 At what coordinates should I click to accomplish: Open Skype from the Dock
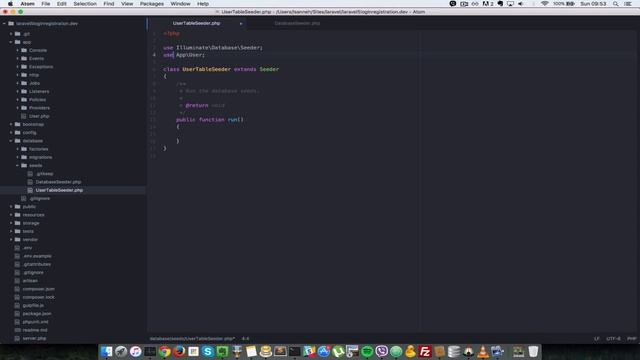point(208,351)
